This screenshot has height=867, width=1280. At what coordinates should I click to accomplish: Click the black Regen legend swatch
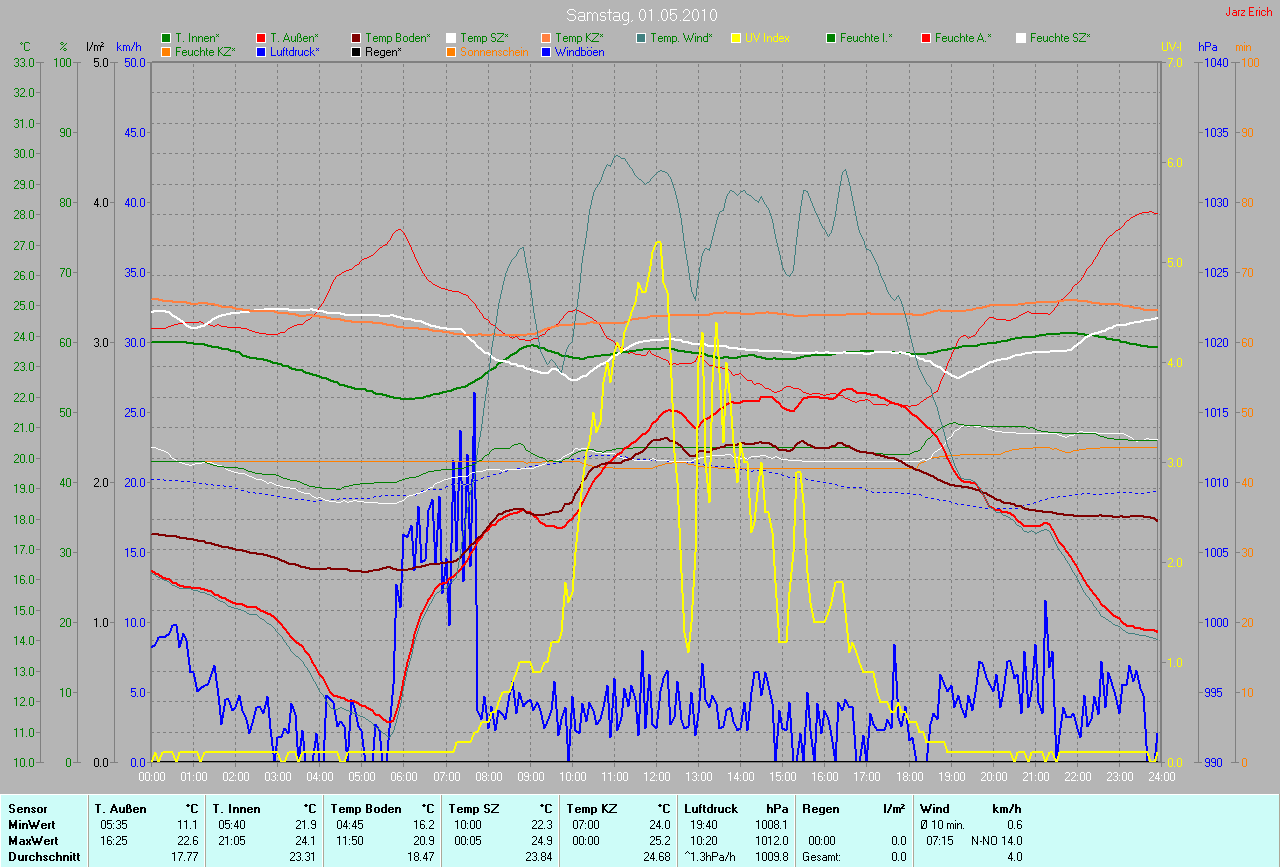click(356, 52)
